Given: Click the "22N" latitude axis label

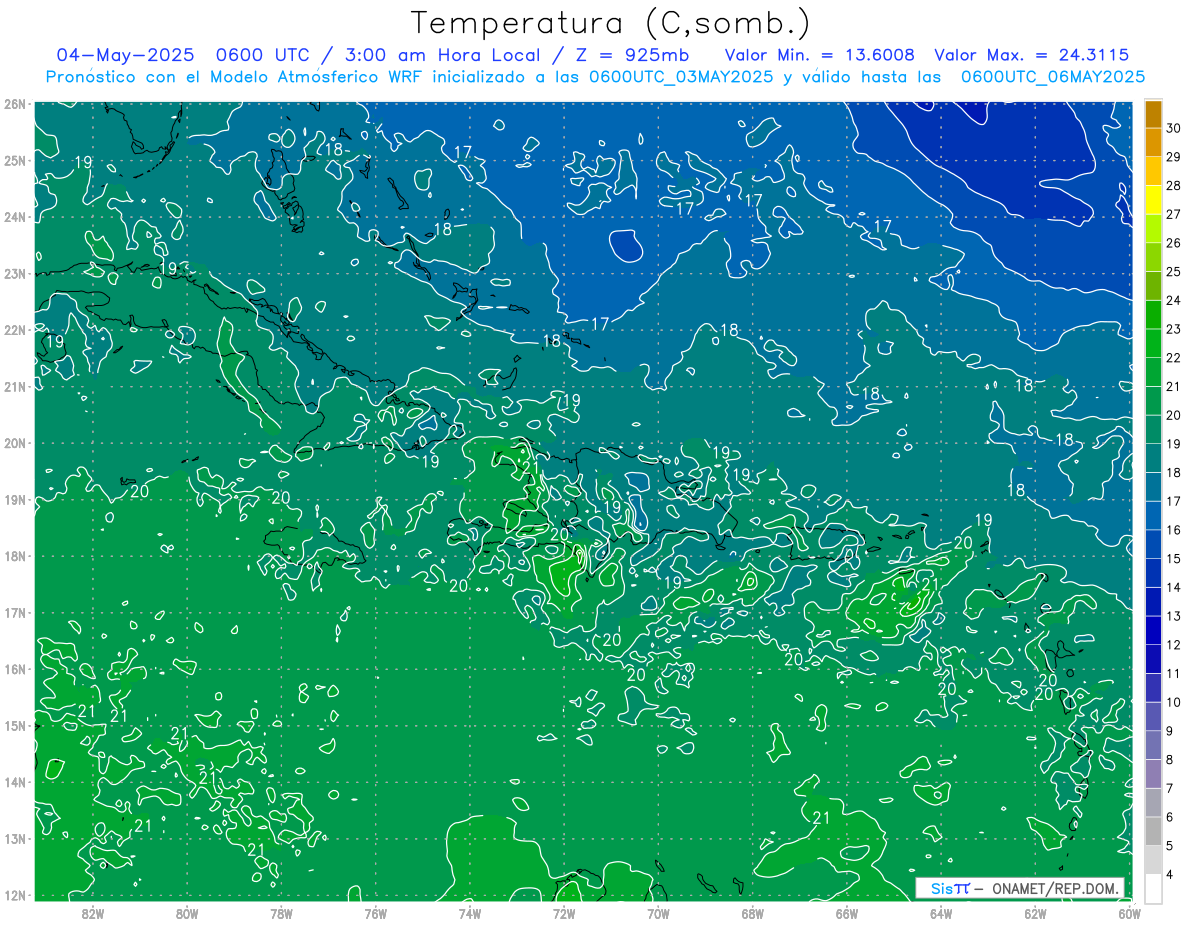Looking at the screenshot, I should pos(14,330).
